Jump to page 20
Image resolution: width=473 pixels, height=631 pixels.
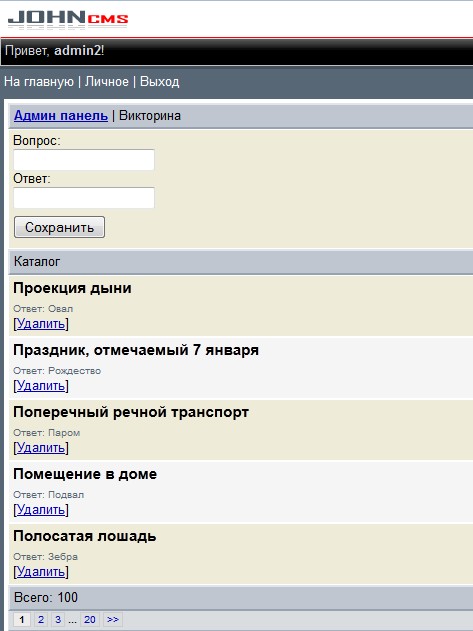pyautogui.click(x=90, y=619)
